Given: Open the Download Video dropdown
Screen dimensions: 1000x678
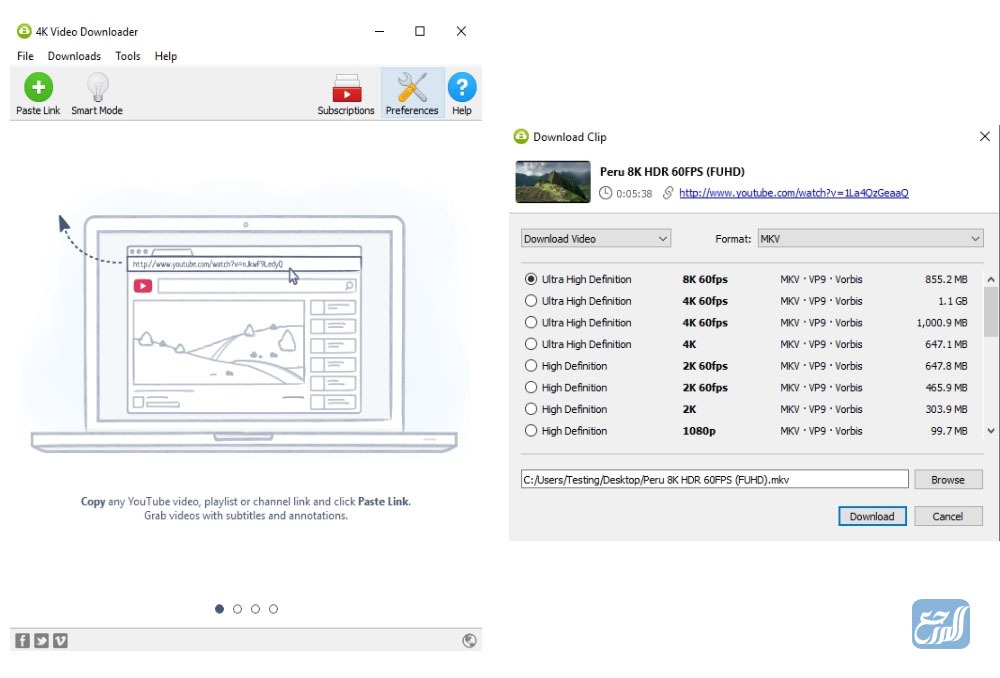Looking at the screenshot, I should 595,238.
